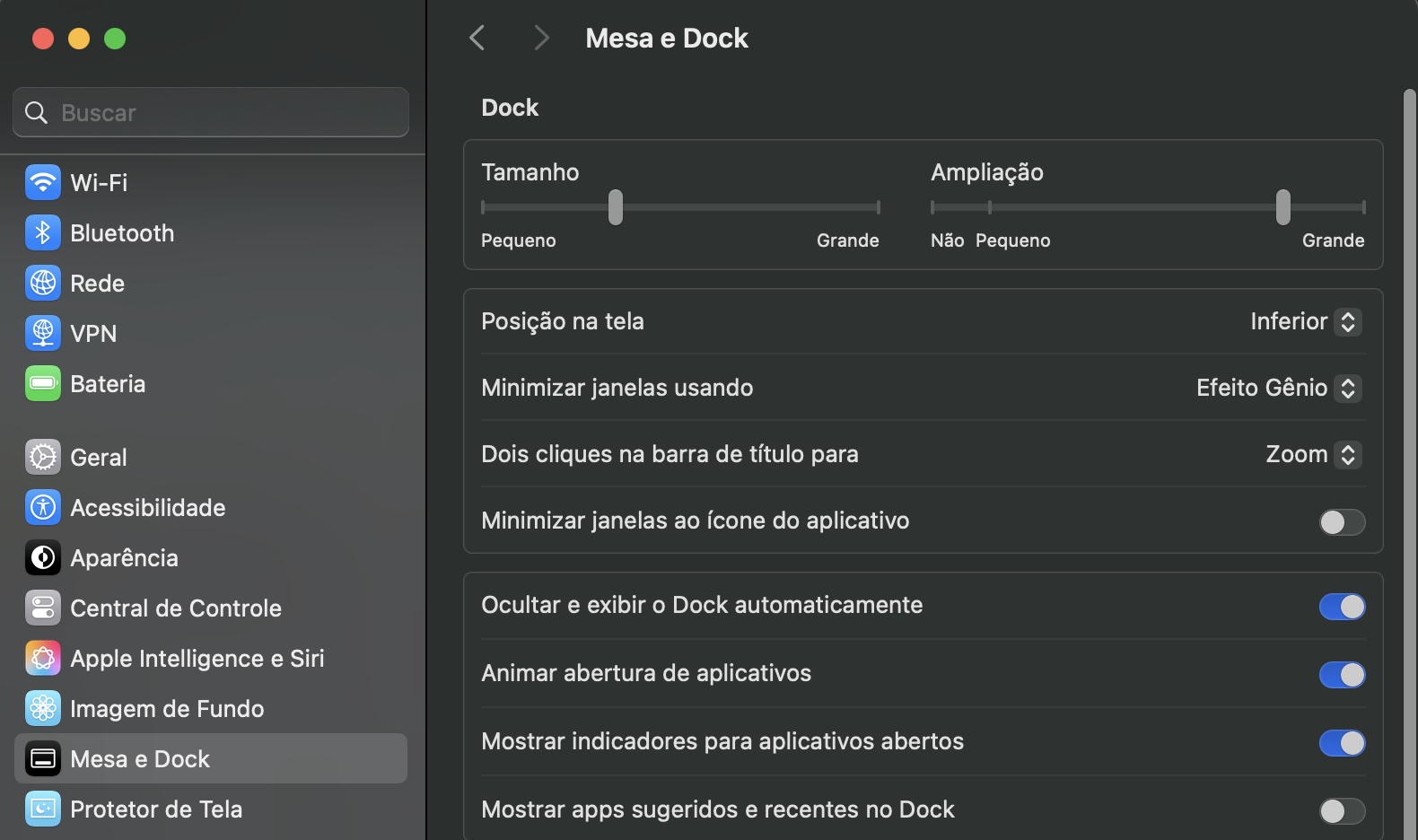This screenshot has height=840, width=1418.
Task: Click the Mesa e Dock page title
Action: [667, 39]
